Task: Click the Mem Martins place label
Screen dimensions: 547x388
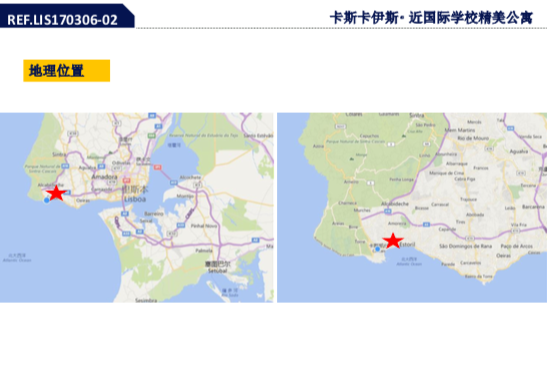Action: [x=460, y=130]
